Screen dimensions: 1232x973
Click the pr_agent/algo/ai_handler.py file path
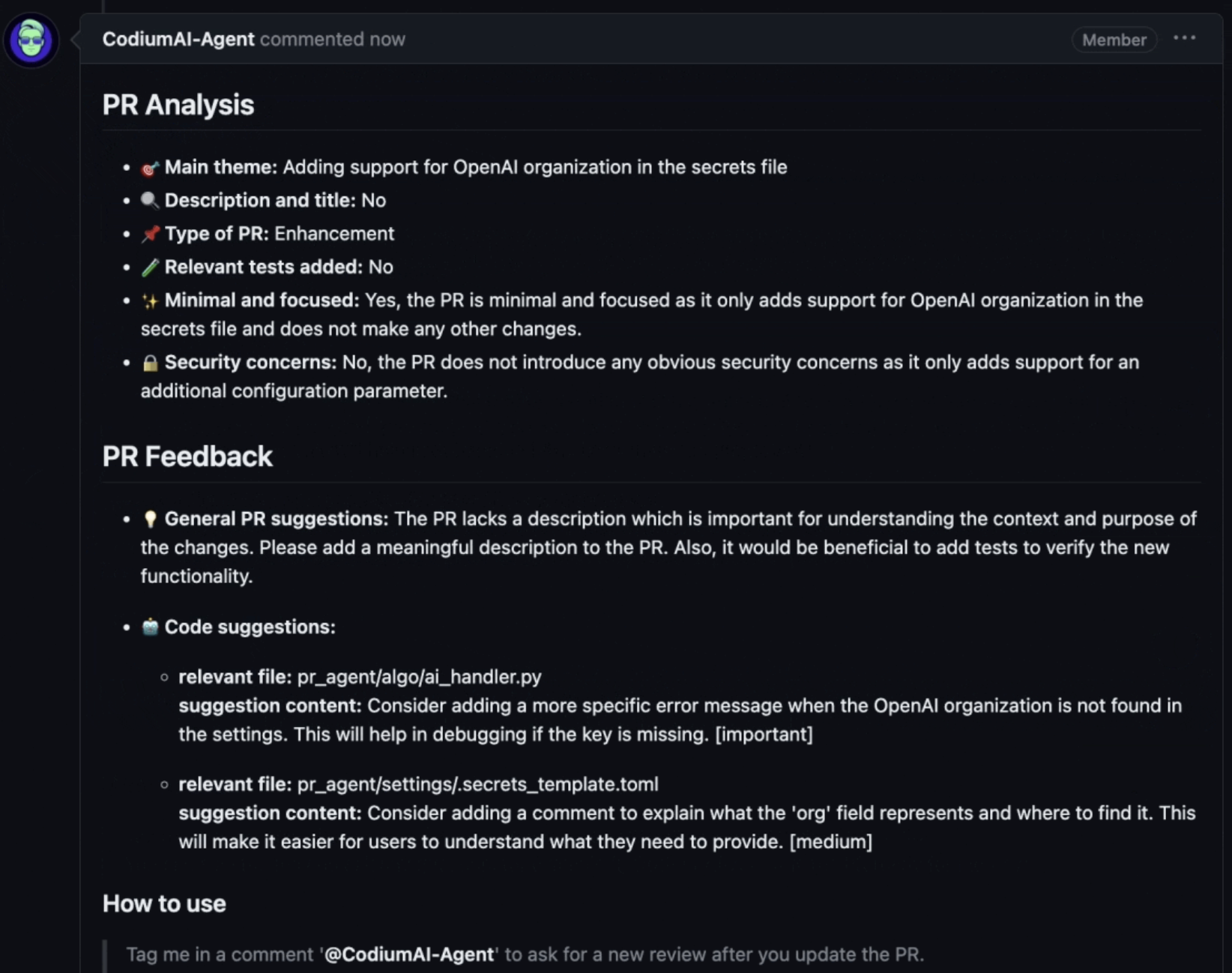(x=419, y=677)
